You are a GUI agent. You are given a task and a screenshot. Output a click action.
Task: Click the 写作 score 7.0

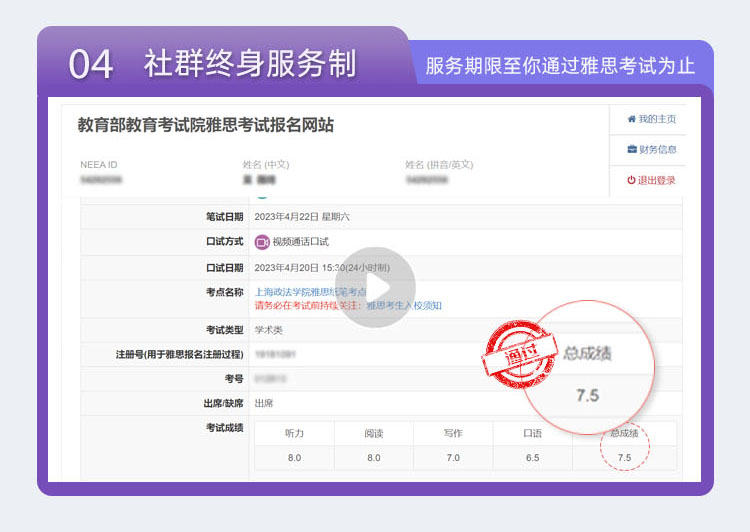(453, 458)
